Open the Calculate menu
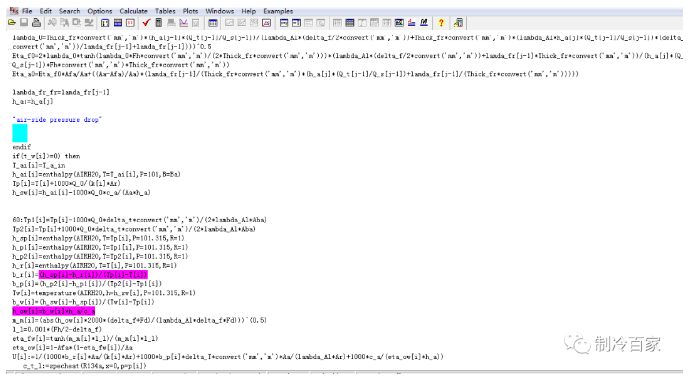700x381 pixels. (x=133, y=11)
